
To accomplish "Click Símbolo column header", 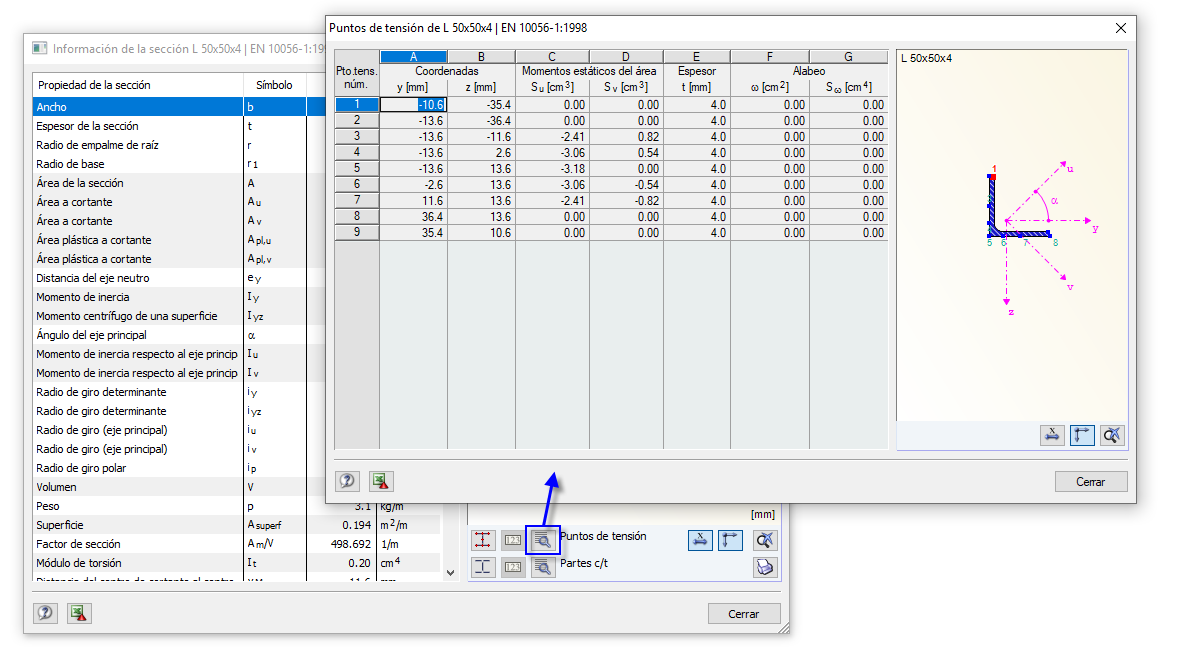I will (x=275, y=84).
